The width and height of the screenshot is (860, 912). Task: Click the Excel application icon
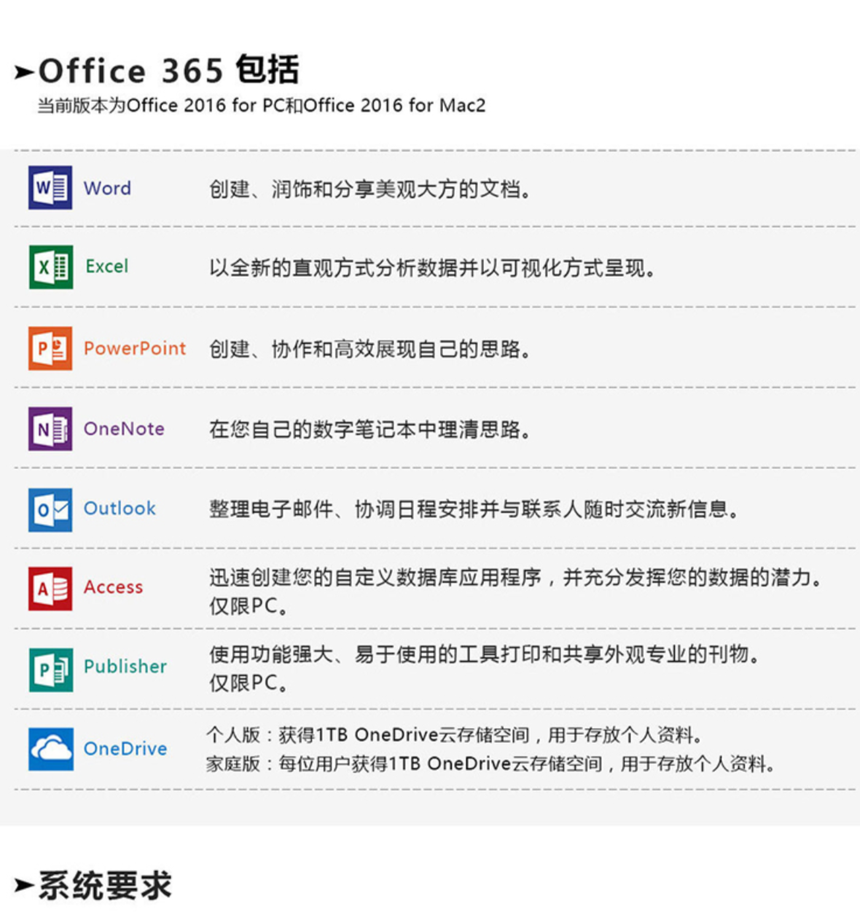pyautogui.click(x=51, y=267)
